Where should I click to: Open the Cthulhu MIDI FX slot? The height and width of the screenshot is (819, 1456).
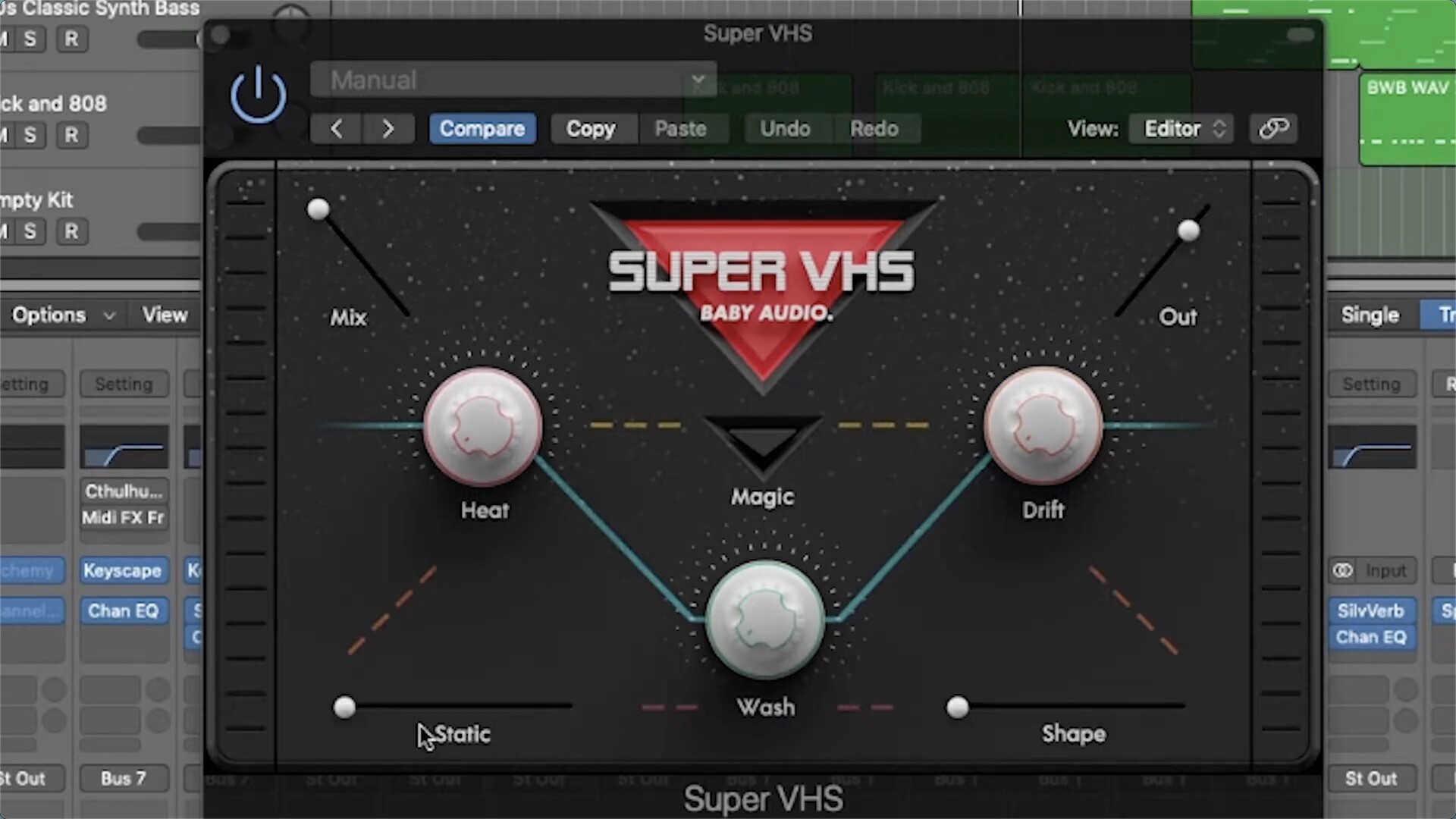124,491
